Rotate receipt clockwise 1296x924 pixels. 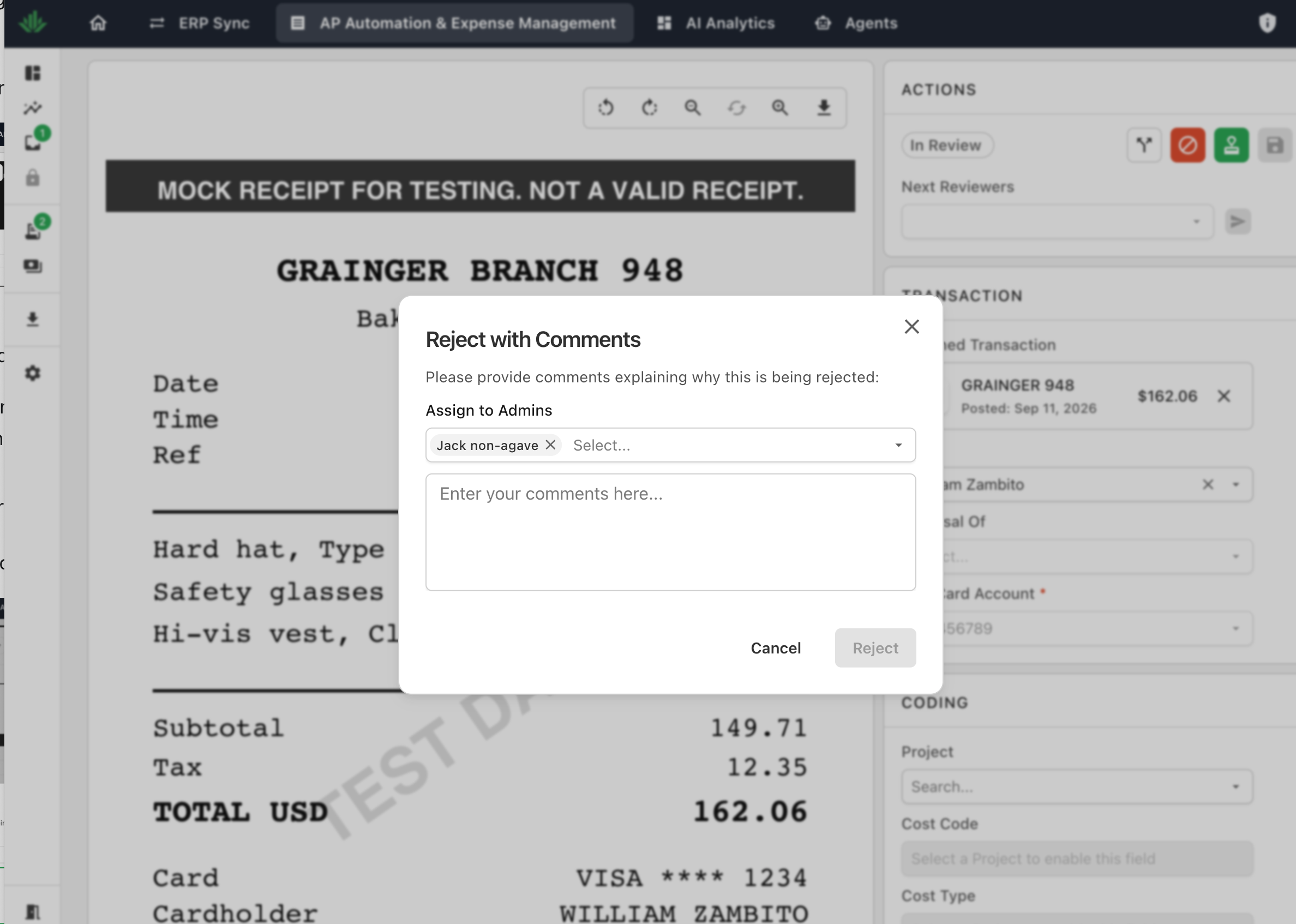tap(649, 107)
